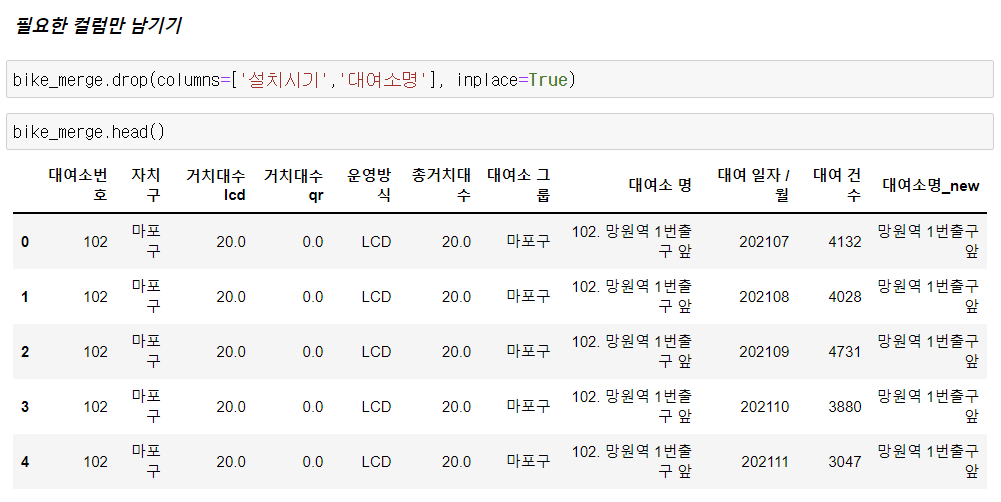The width and height of the screenshot is (1001, 502).
Task: Select the 대여소 명 column header
Action: pos(660,185)
